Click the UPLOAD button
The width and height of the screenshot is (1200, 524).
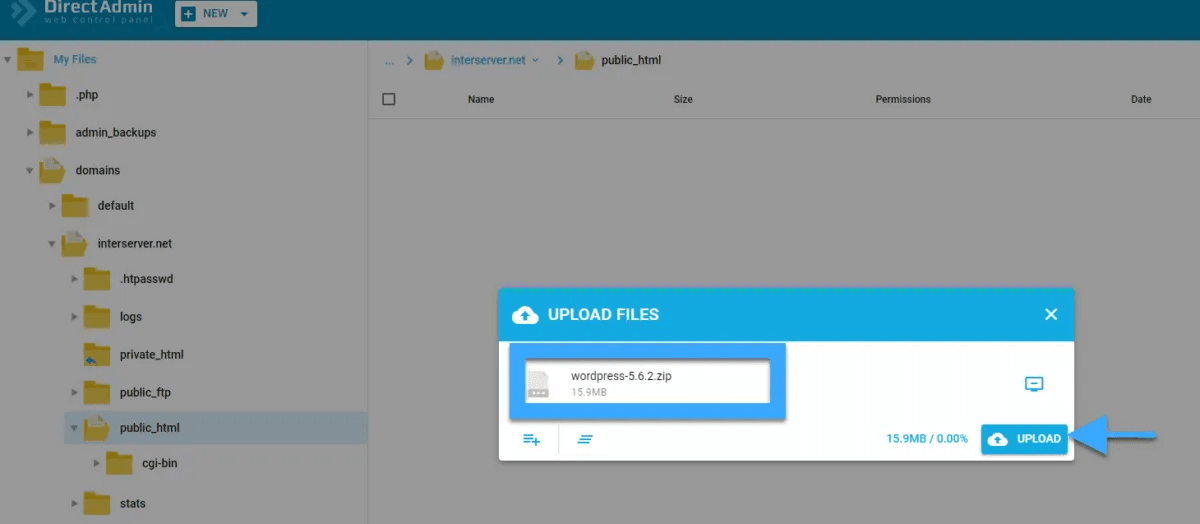tap(1025, 439)
